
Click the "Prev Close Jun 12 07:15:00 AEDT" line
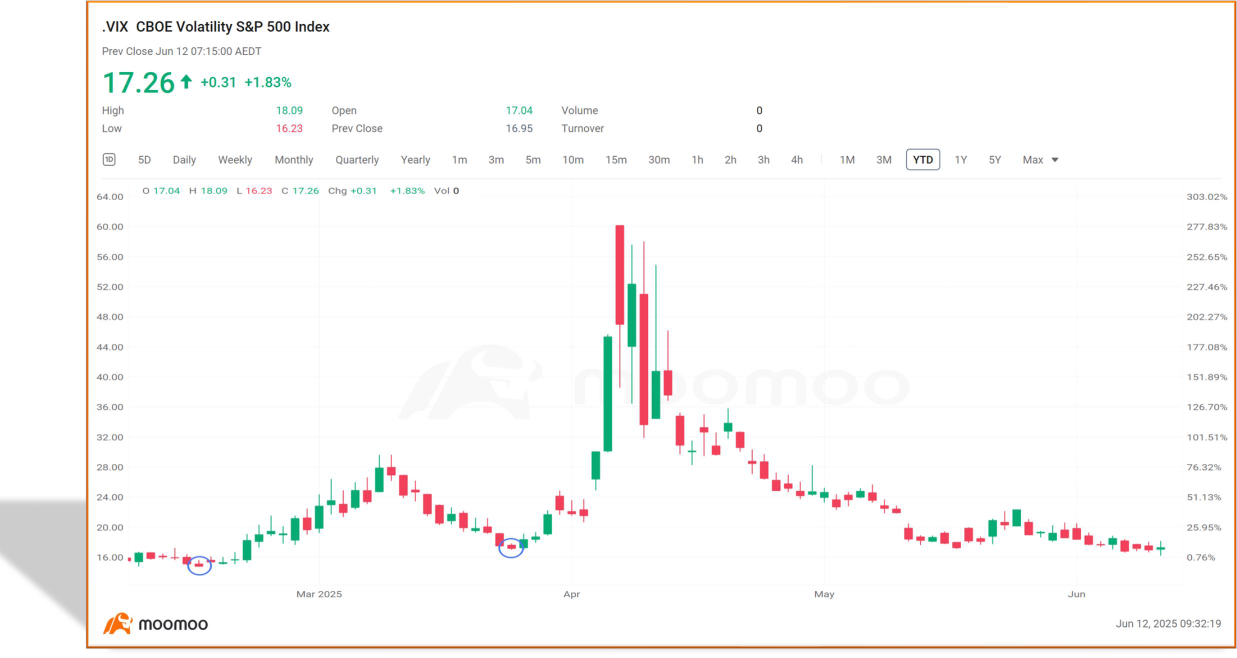182,51
